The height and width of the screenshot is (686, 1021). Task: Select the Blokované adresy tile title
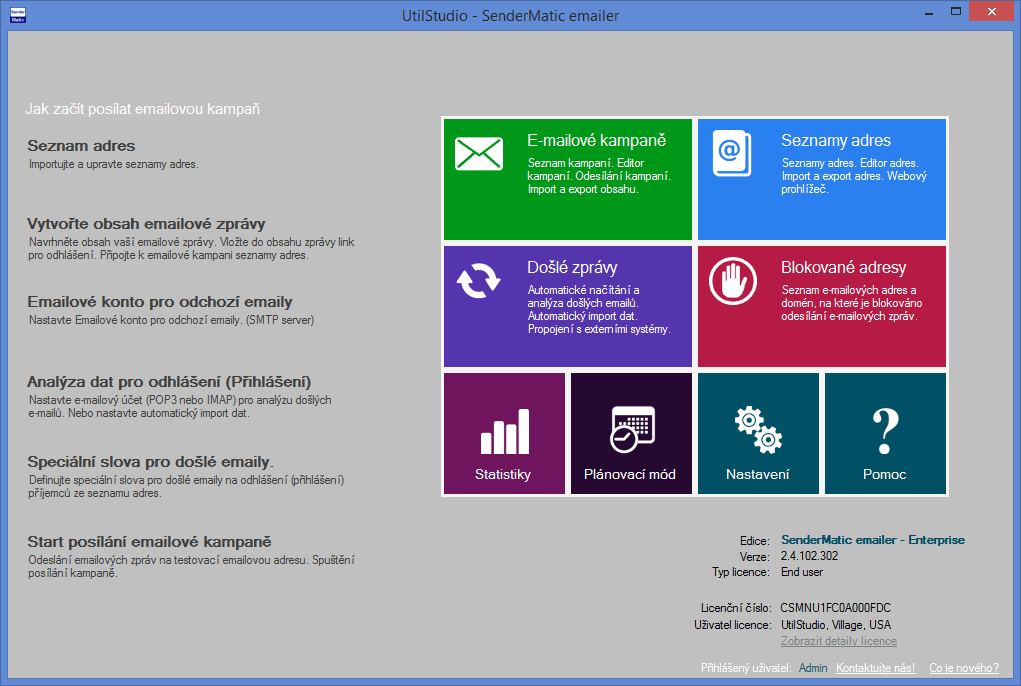click(843, 268)
